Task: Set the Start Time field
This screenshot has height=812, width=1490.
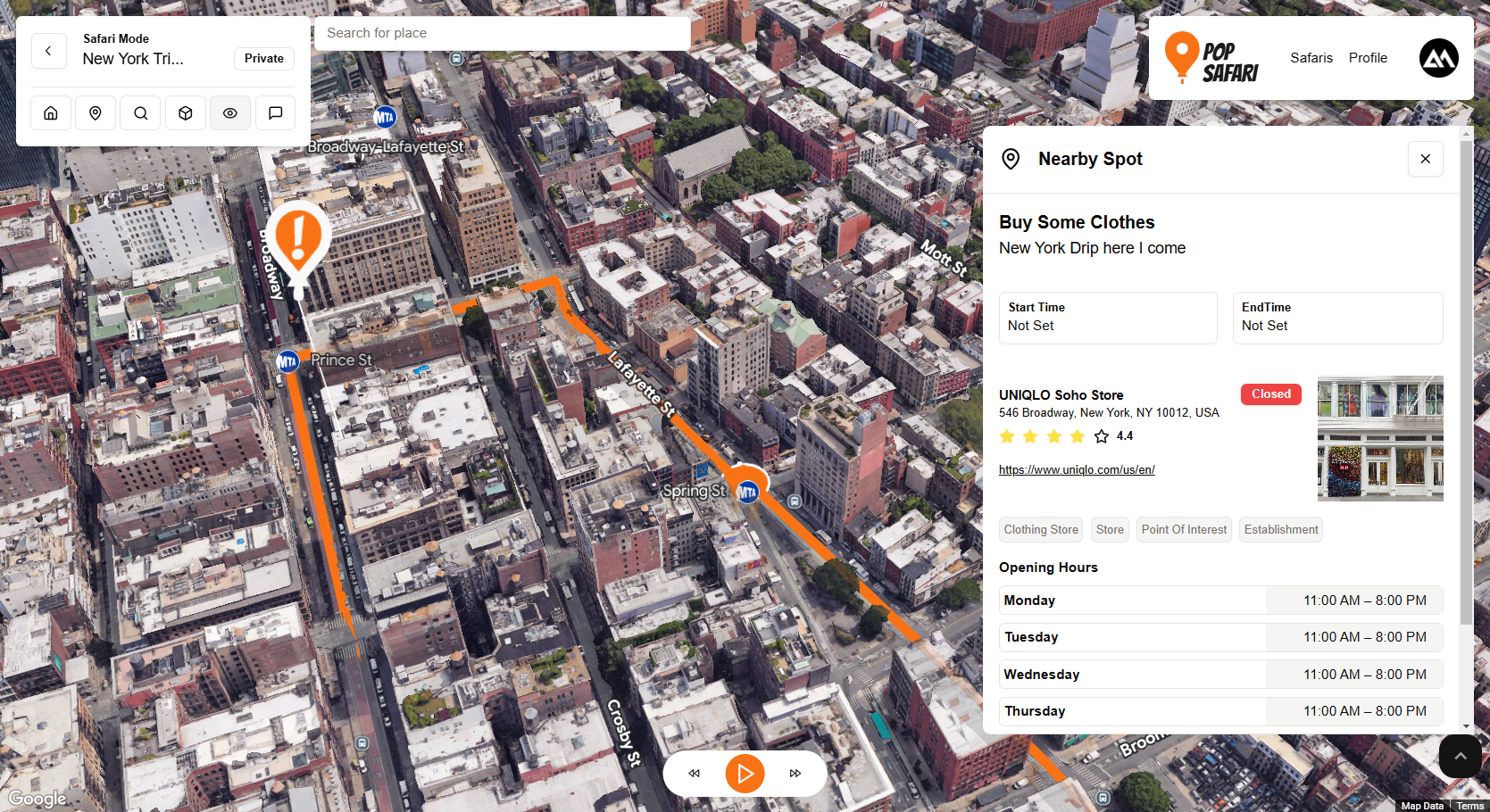Action: (1108, 318)
